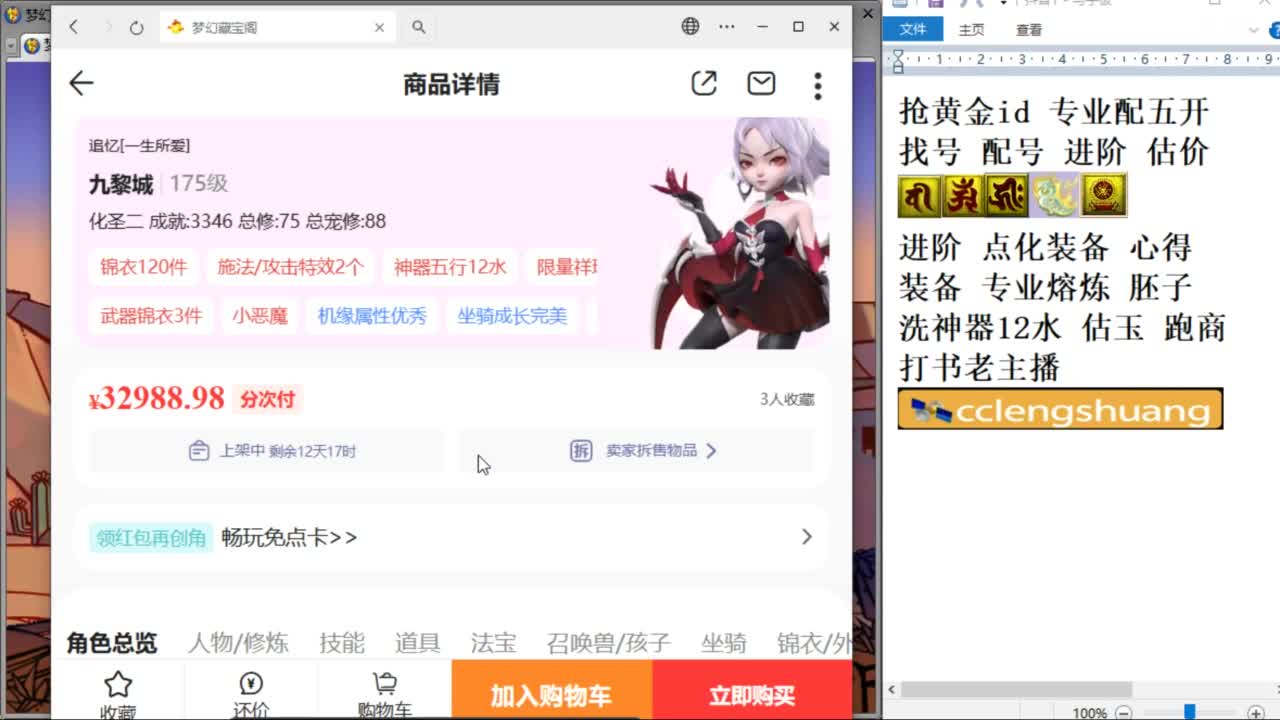This screenshot has width=1280, height=720.
Task: Select the 召唤兽/孩子 tab
Action: pyautogui.click(x=608, y=643)
